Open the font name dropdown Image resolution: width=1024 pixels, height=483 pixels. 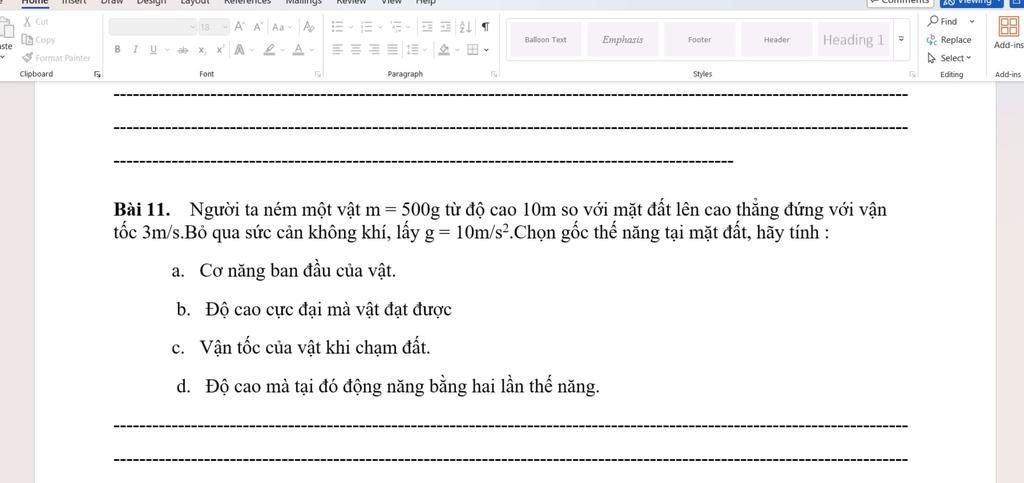click(x=193, y=27)
